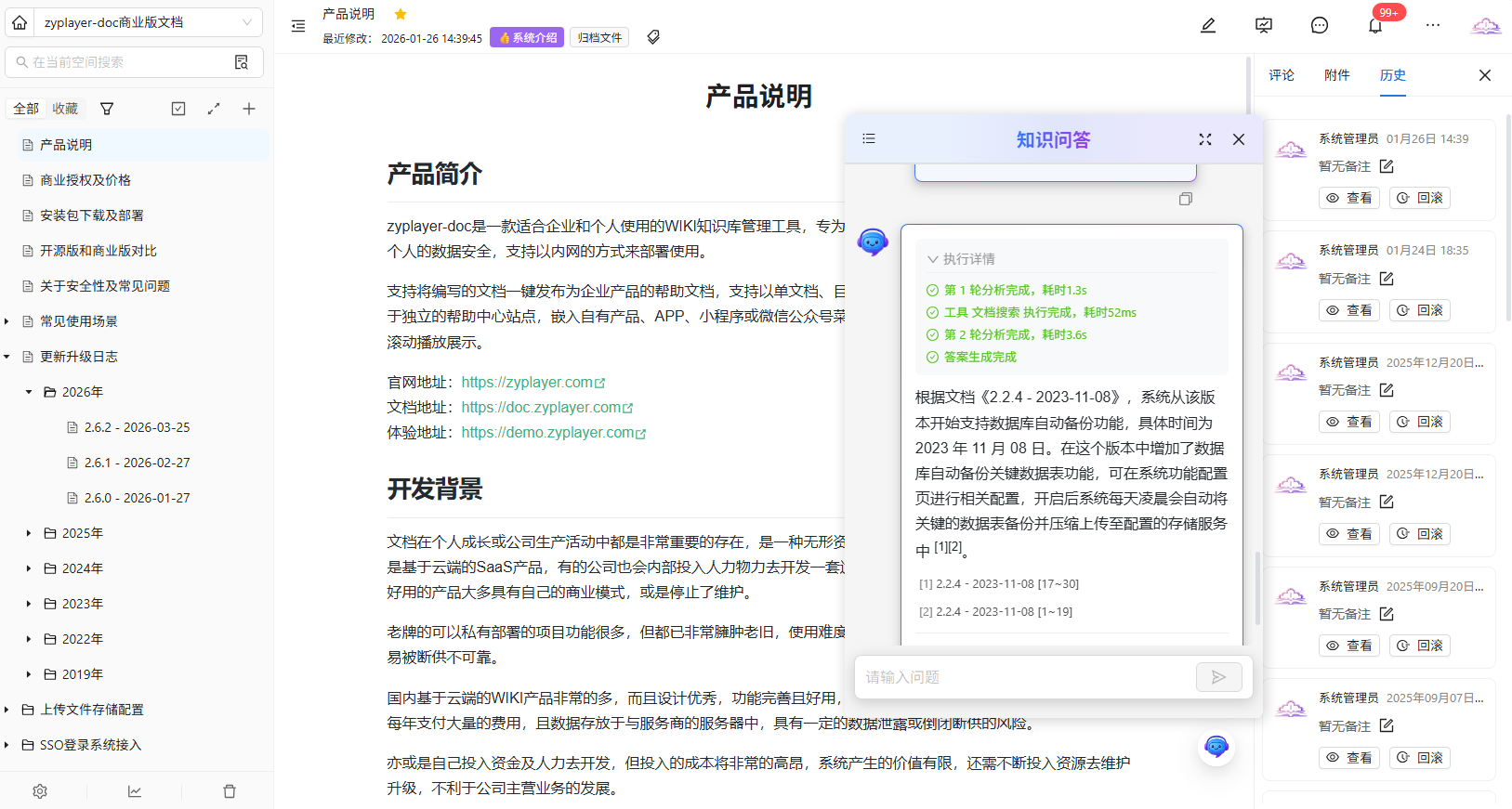1512x809 pixels.
Task: Switch to the 评论 tab
Action: click(x=1282, y=75)
